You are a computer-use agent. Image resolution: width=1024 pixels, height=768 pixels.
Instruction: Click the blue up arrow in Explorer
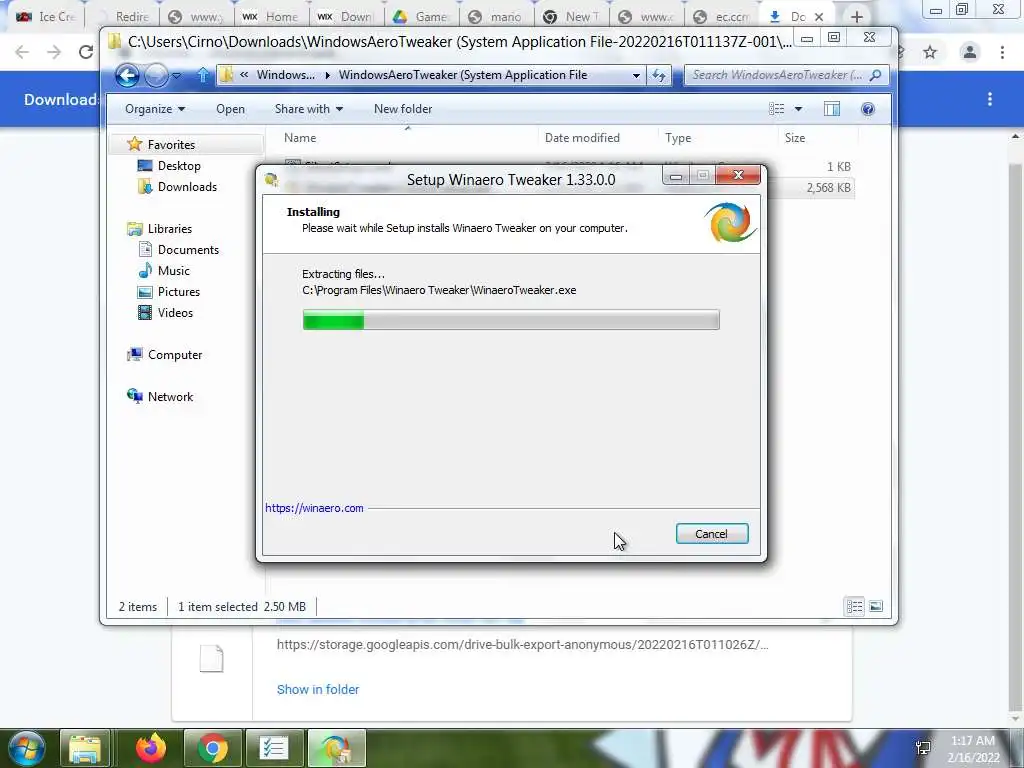[x=203, y=75]
